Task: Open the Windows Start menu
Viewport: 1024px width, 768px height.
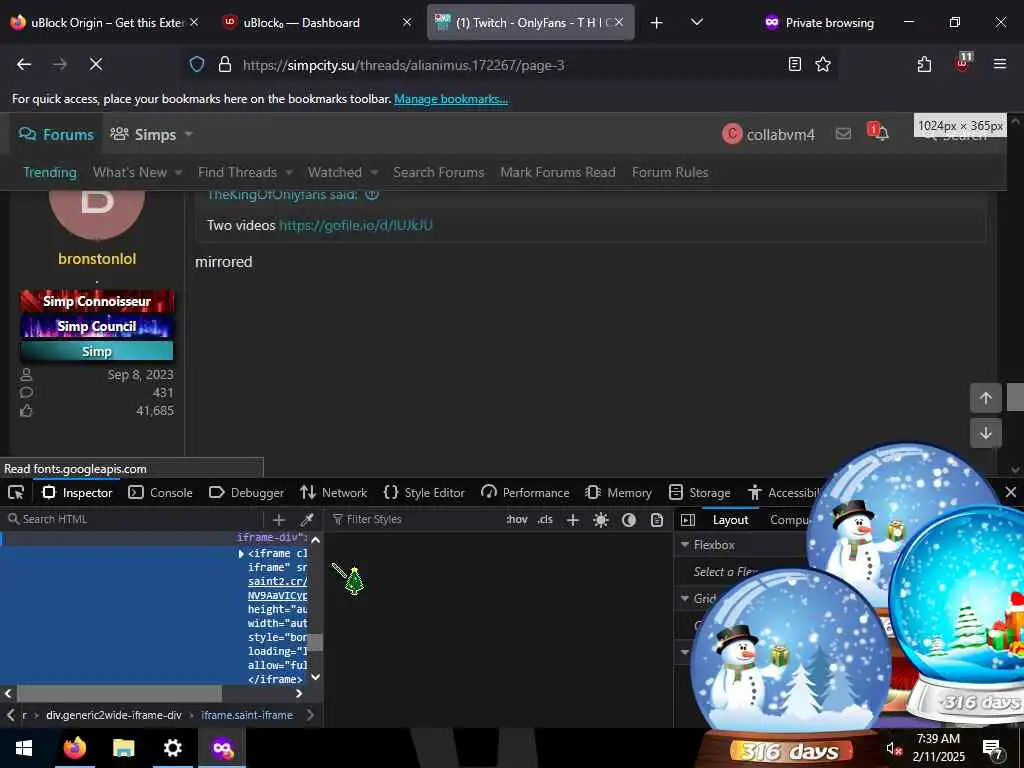Action: click(24, 748)
